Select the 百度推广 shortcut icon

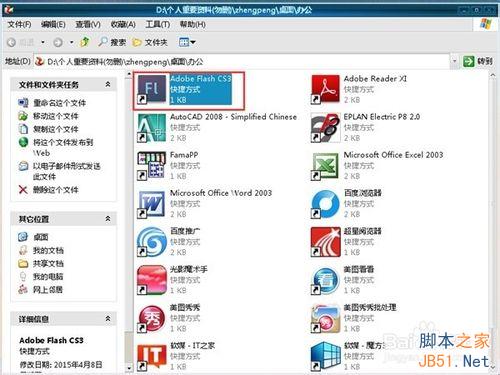click(x=152, y=242)
